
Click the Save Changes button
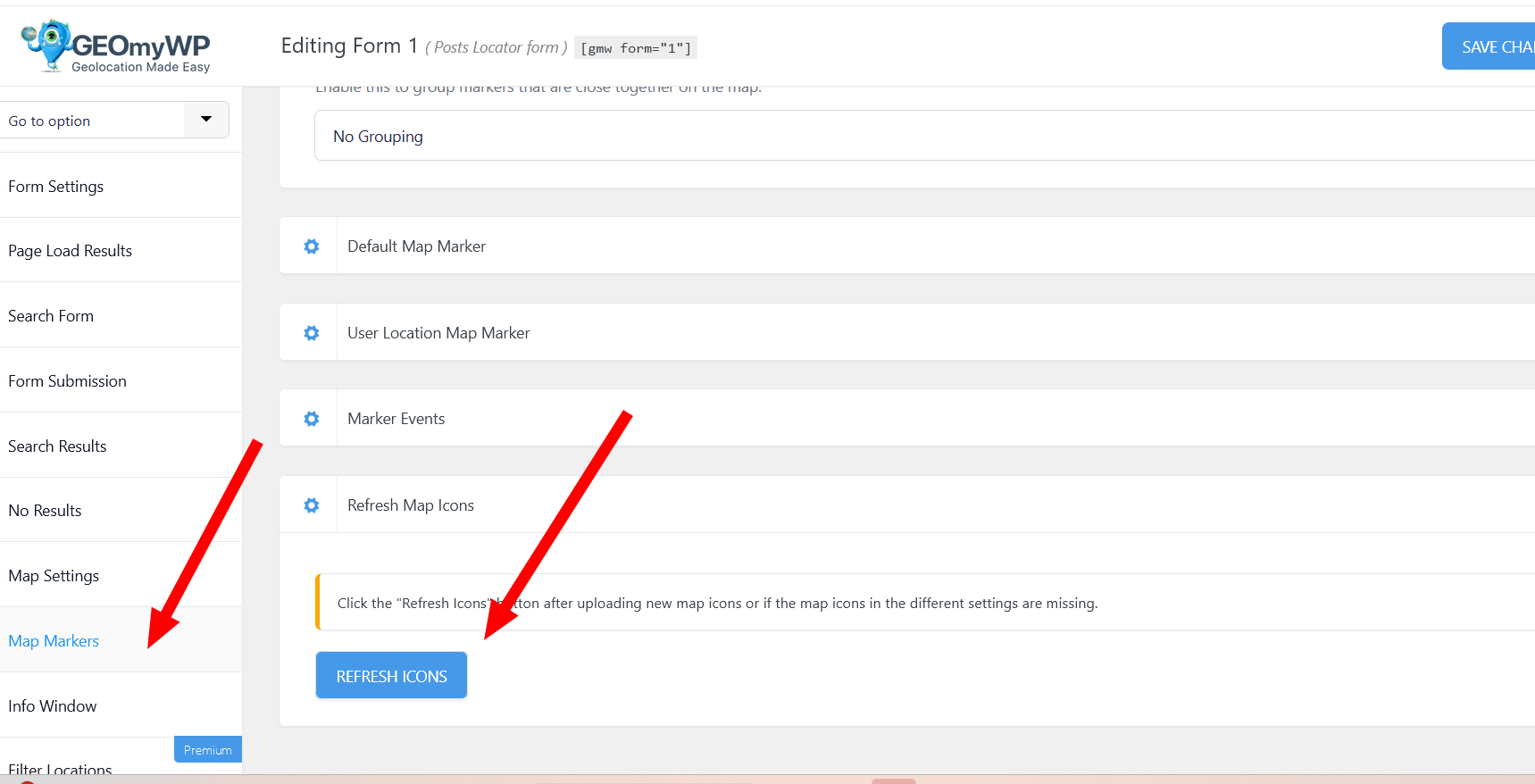[1491, 47]
